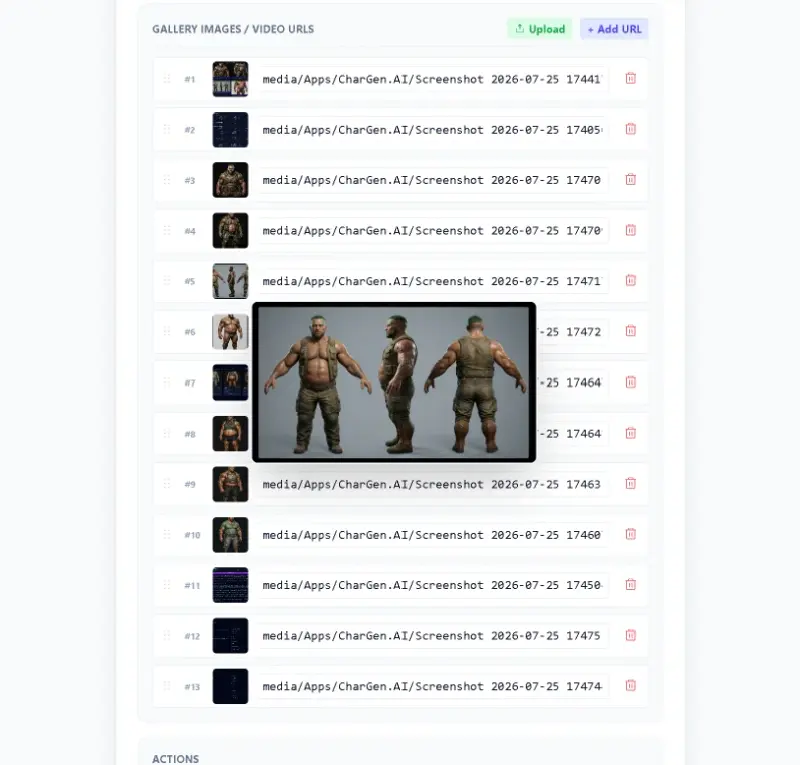Viewport: 800px width, 765px height.
Task: Grab the drag handle of row #1
Action: tap(167, 79)
